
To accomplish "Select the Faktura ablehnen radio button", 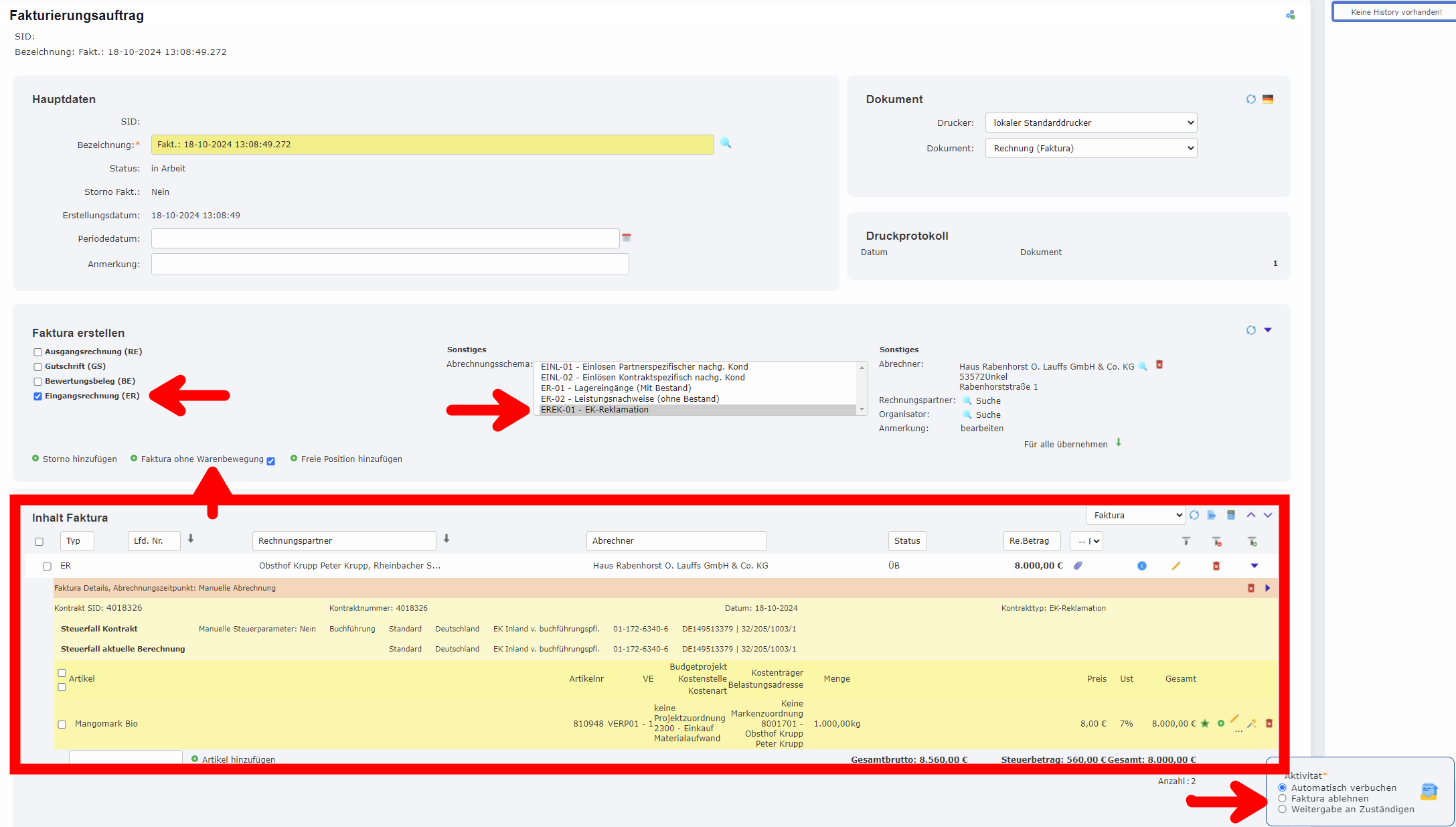I will (1282, 798).
